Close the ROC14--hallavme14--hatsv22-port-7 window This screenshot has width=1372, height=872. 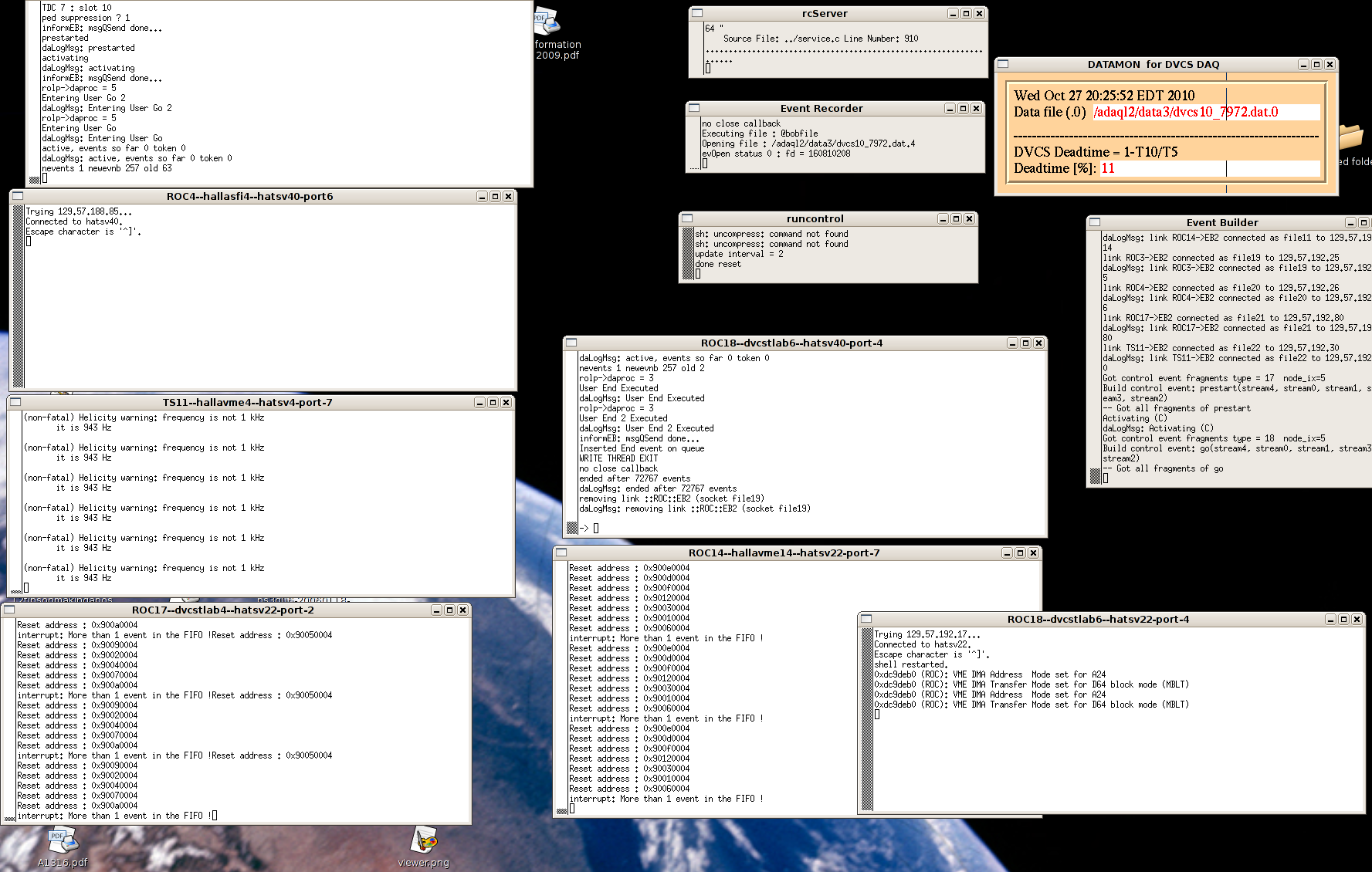[1033, 553]
